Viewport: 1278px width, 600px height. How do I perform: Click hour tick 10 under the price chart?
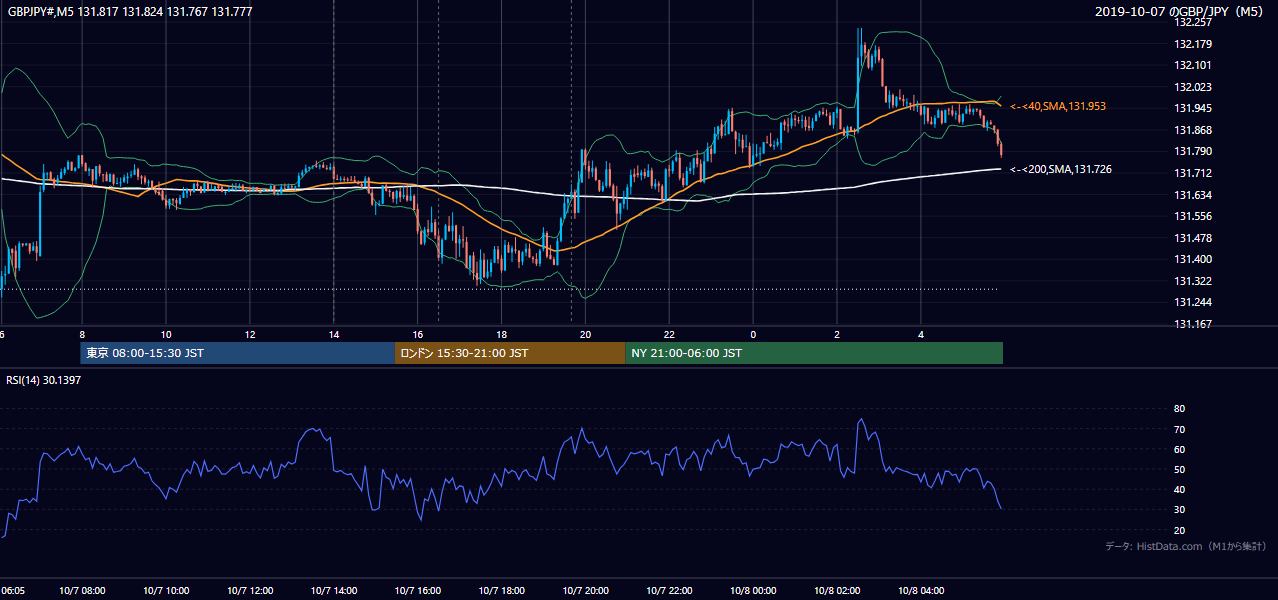pyautogui.click(x=166, y=334)
